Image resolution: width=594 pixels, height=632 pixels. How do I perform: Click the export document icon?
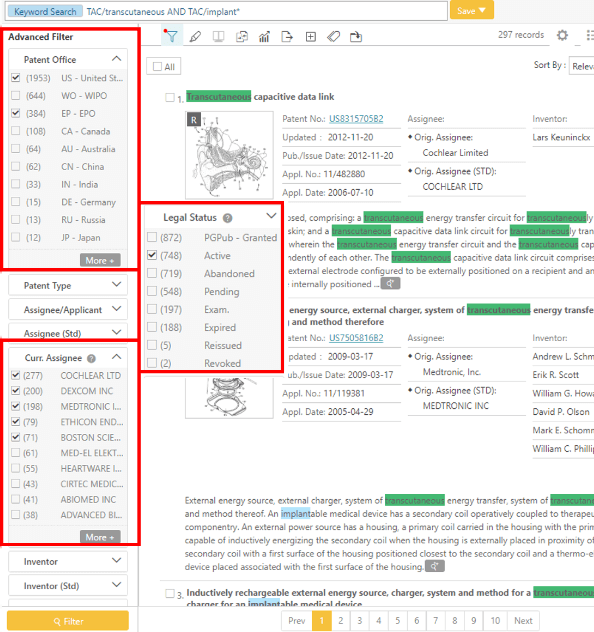click(x=287, y=37)
